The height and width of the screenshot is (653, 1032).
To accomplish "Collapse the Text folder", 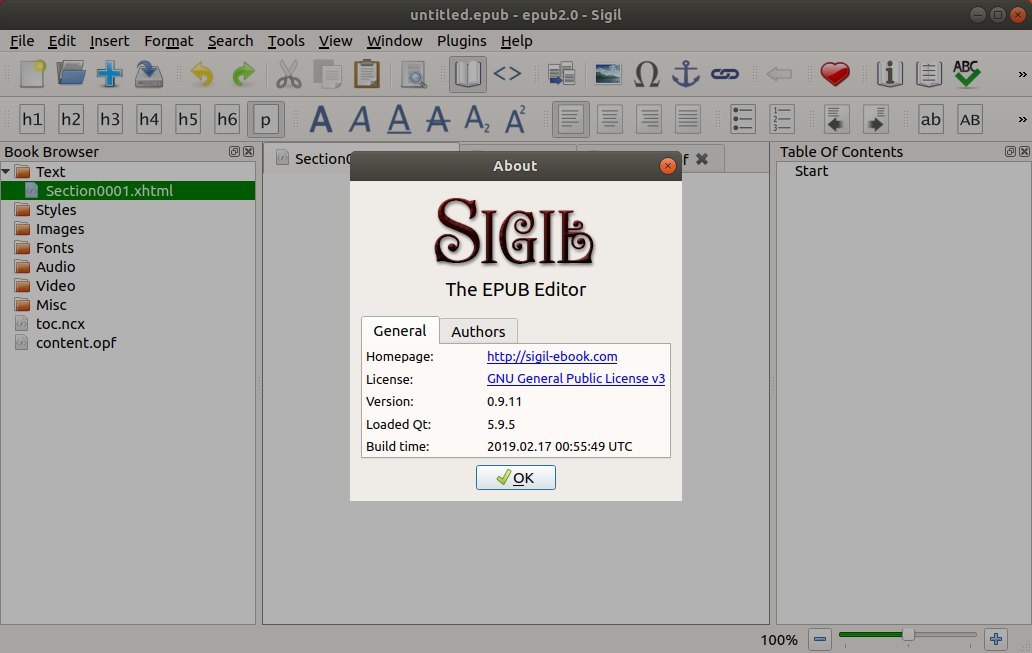I will [x=6, y=172].
